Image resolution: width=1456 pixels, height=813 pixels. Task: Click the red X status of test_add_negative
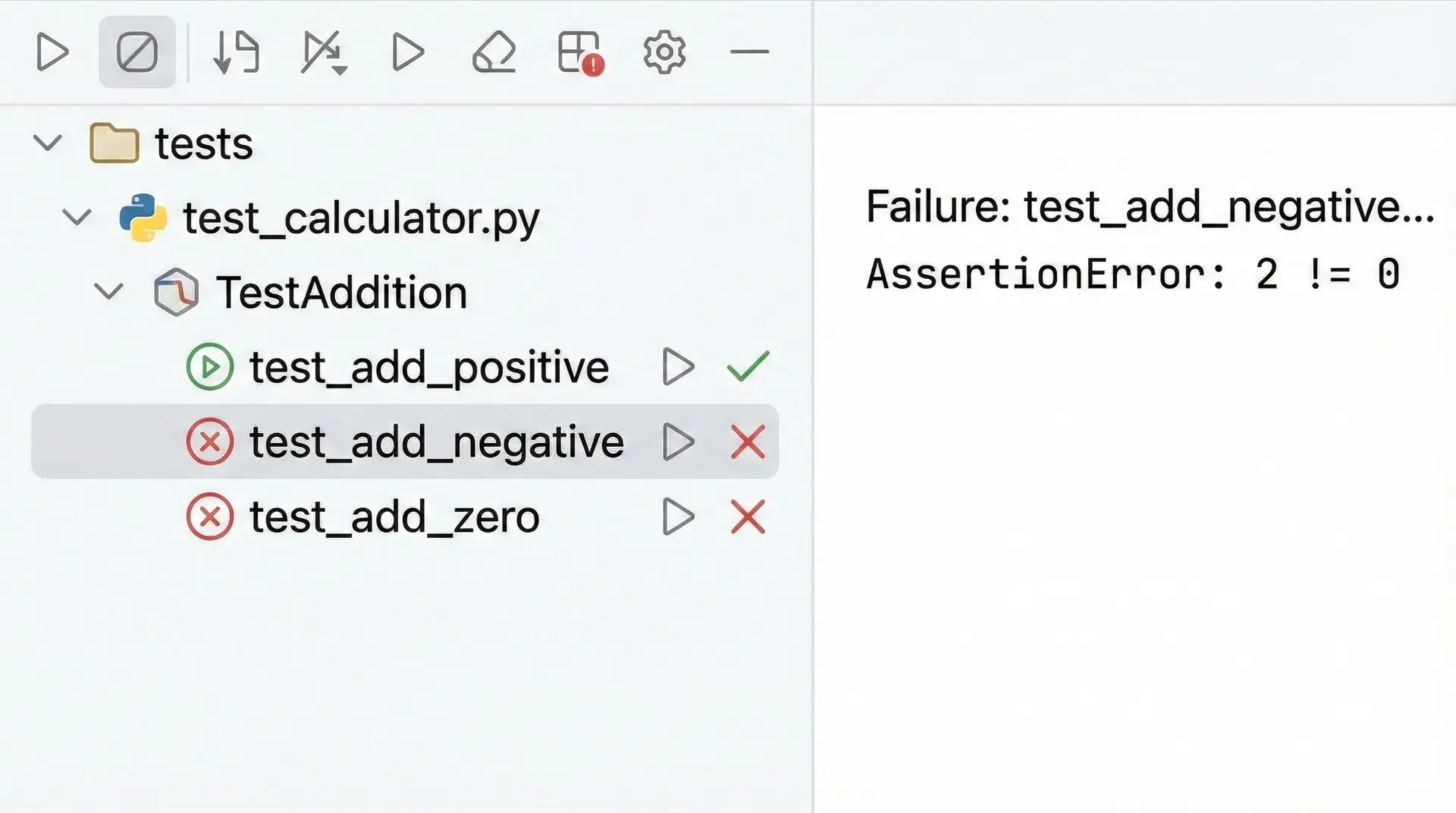pos(748,442)
